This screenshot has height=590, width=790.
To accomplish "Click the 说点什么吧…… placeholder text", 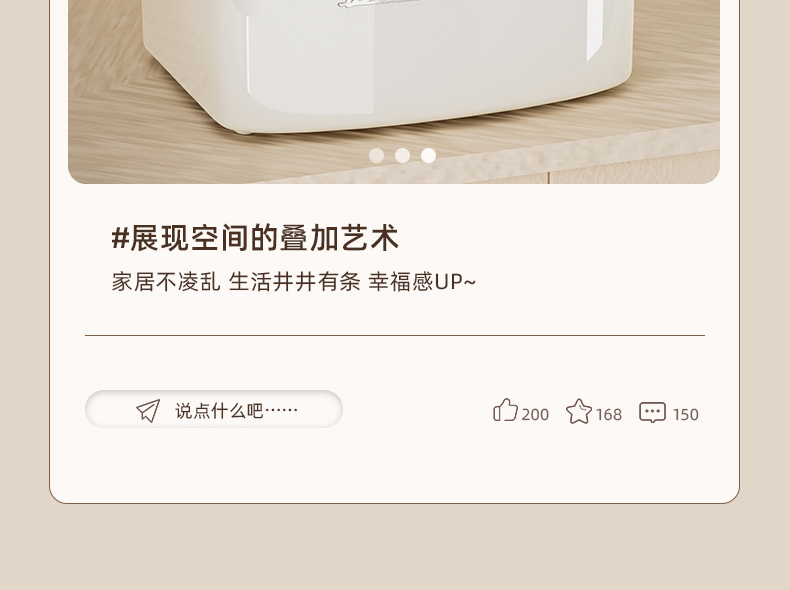I will [x=236, y=411].
